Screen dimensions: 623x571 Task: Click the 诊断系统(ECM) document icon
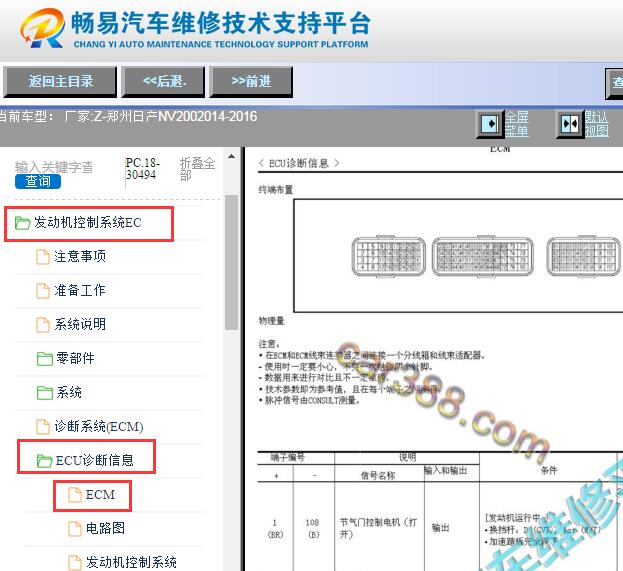[43, 427]
